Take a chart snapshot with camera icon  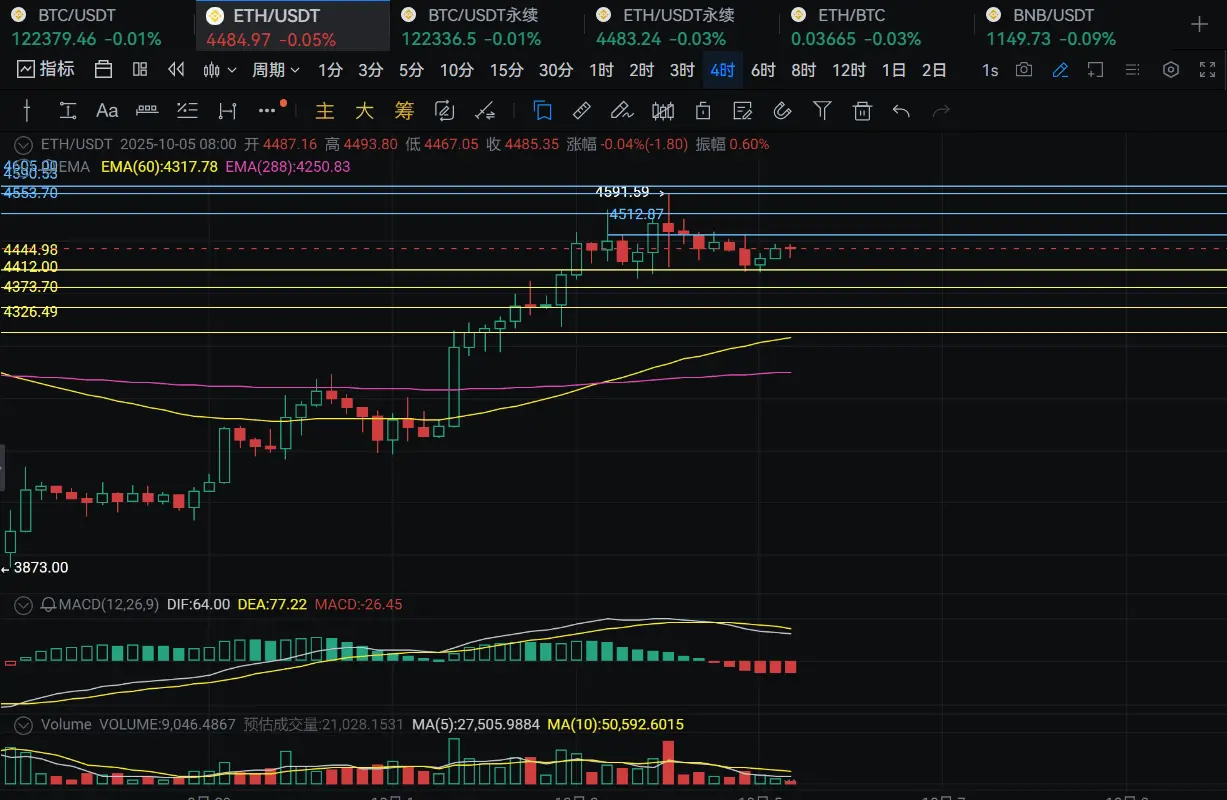[x=1024, y=70]
